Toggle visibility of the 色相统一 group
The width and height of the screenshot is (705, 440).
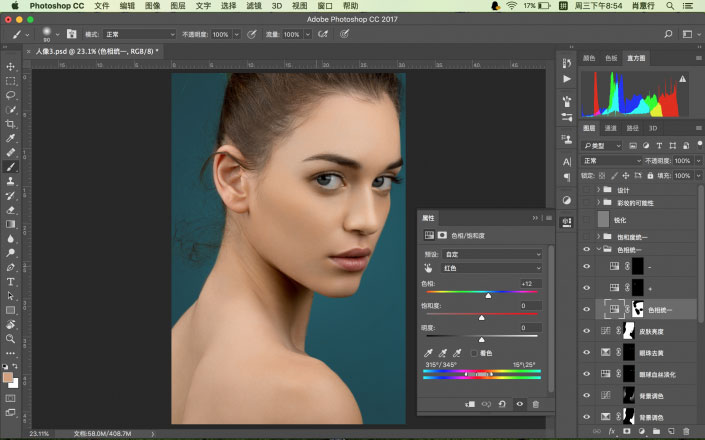(x=587, y=249)
